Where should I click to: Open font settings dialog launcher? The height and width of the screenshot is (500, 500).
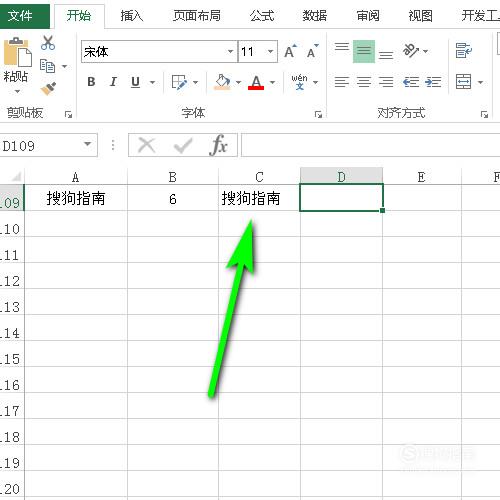click(x=318, y=115)
